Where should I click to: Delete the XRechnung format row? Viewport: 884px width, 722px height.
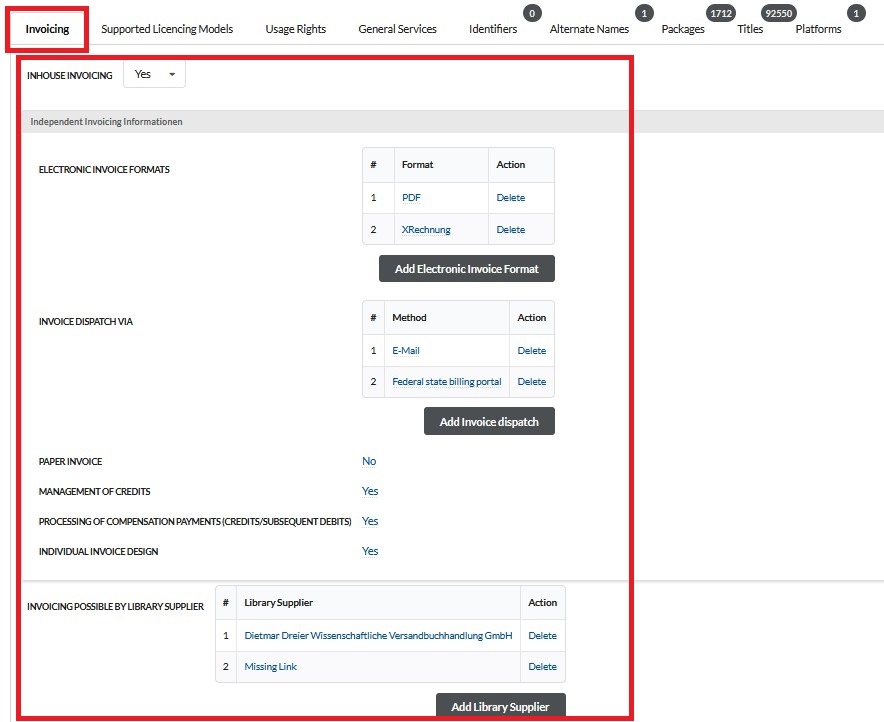pyautogui.click(x=510, y=230)
